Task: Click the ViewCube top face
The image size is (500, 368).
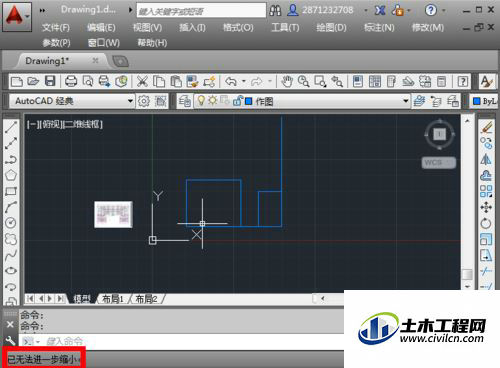Action: [439, 134]
